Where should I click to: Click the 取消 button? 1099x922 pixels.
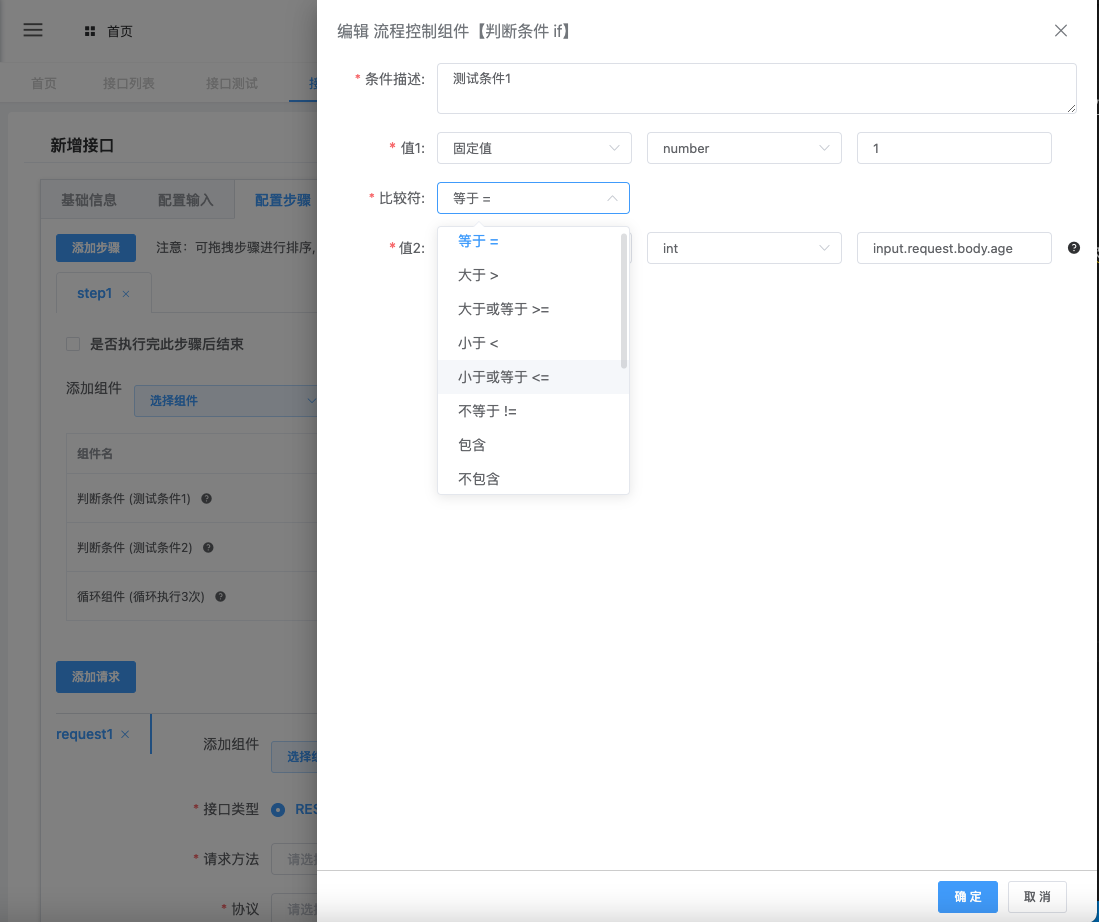coord(1037,897)
